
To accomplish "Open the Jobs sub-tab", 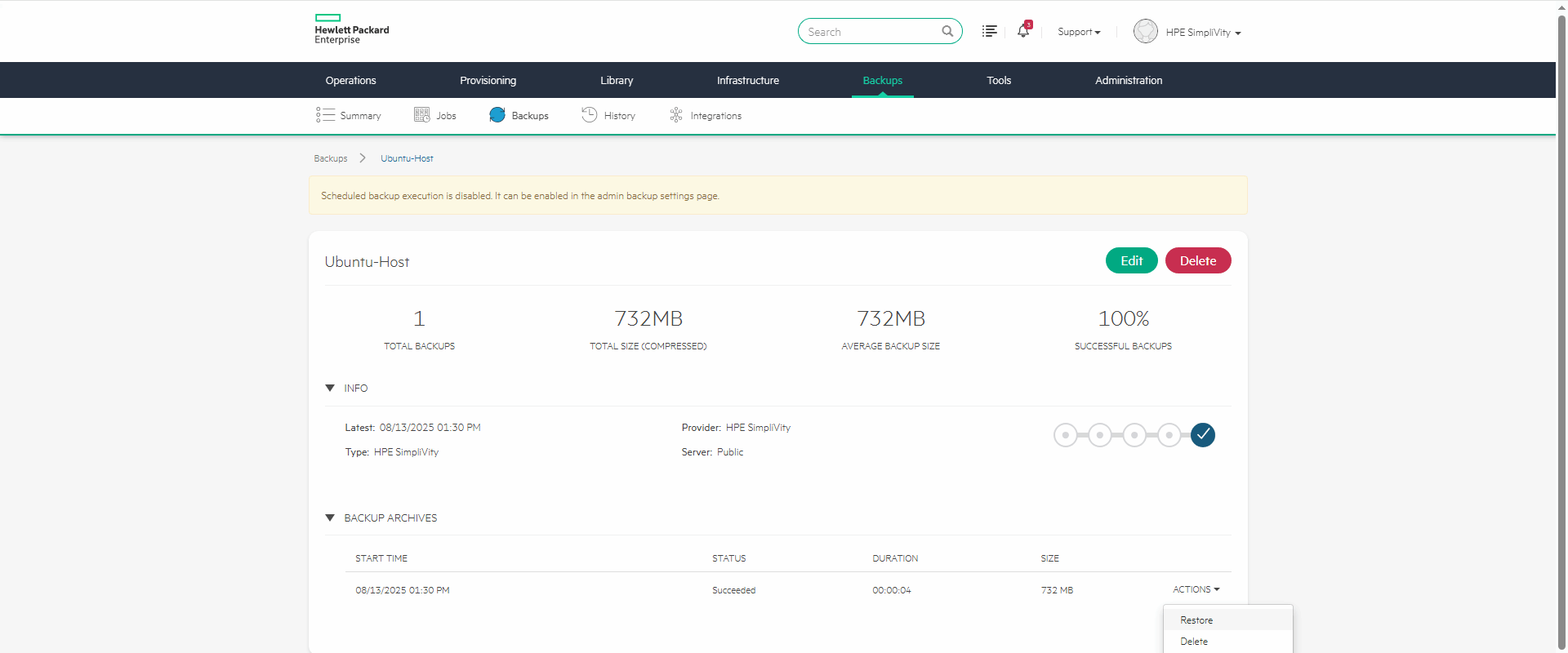I will 435,115.
